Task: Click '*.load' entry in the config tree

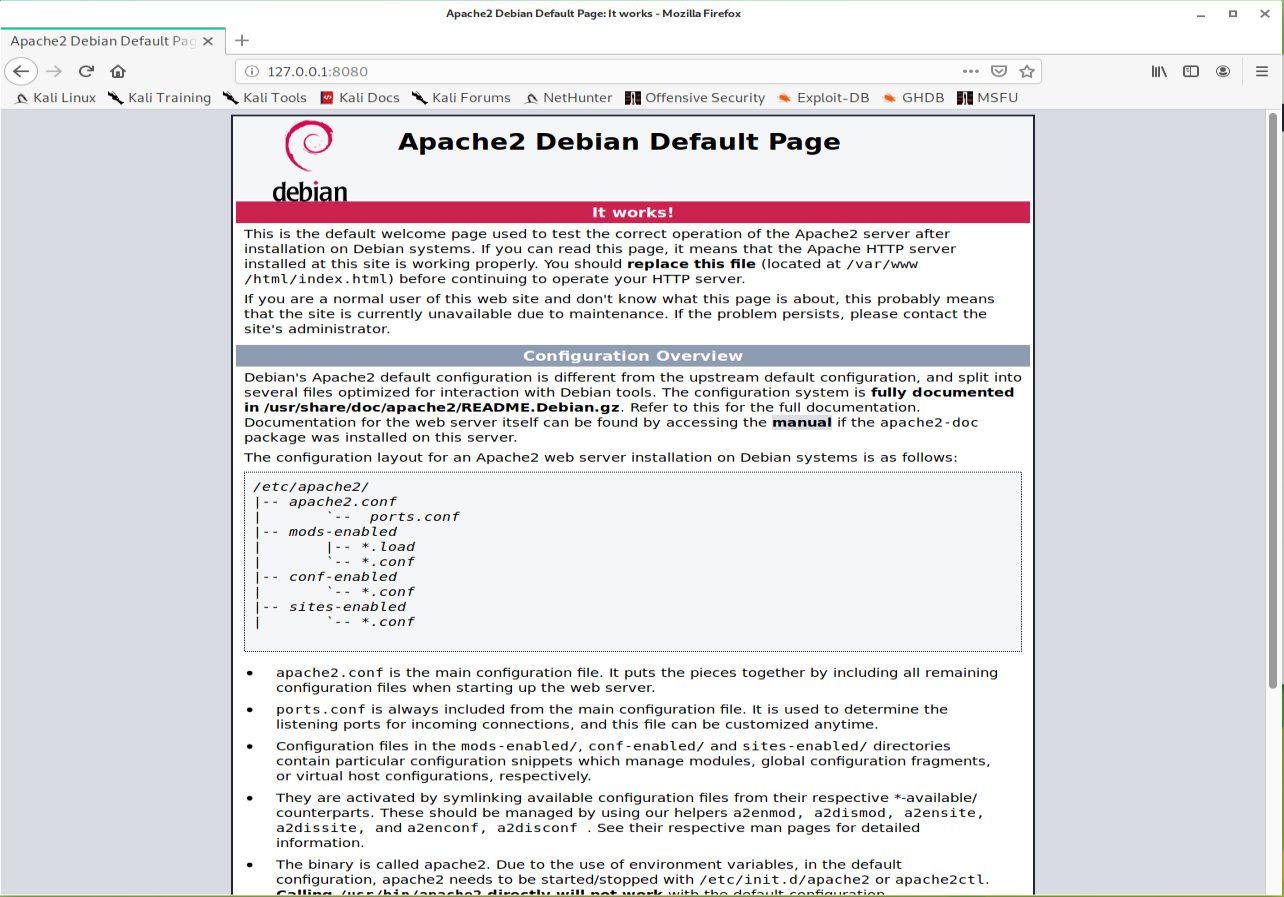Action: coord(388,547)
